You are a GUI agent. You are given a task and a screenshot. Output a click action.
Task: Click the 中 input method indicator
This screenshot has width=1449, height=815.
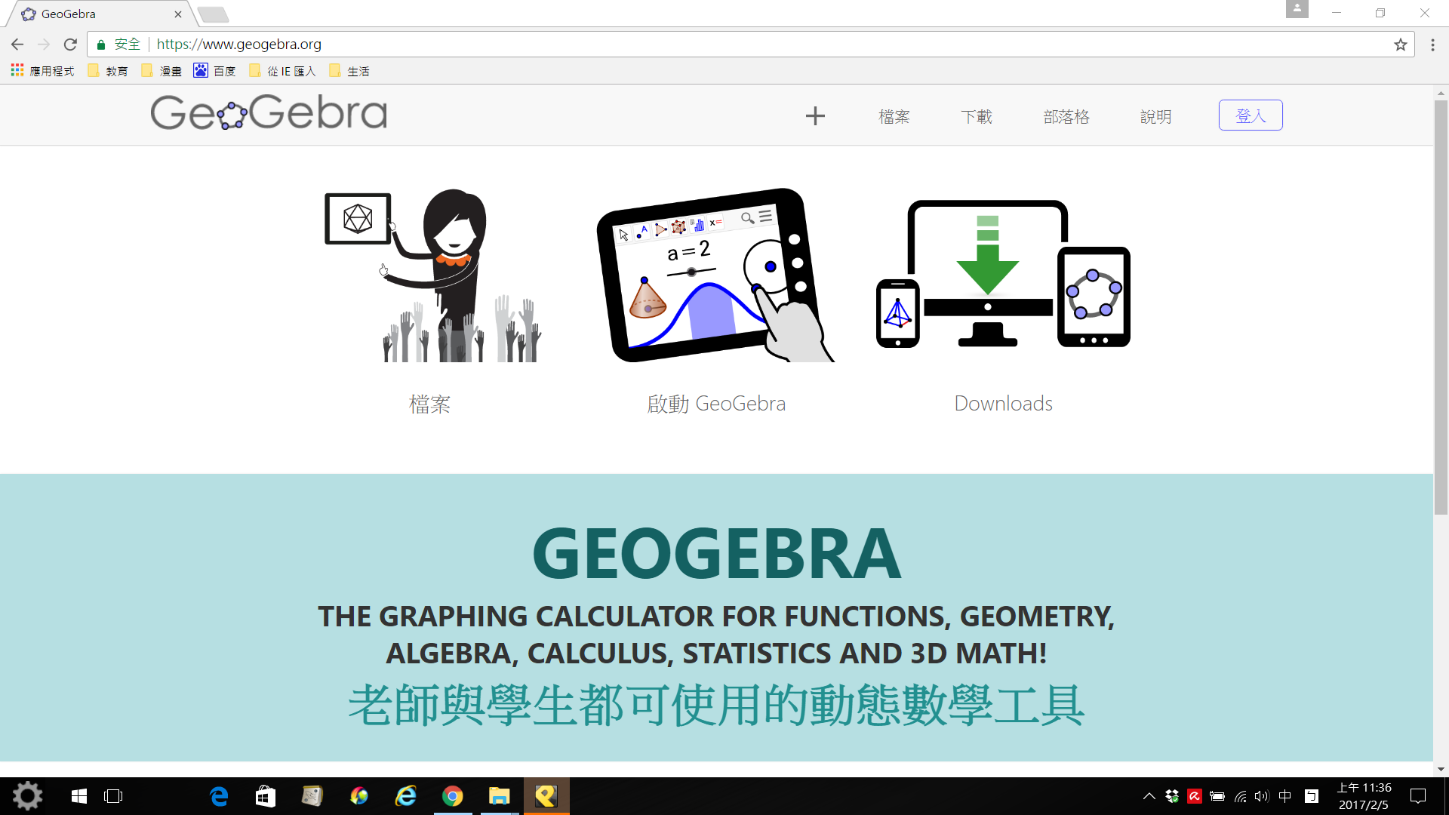(x=1285, y=796)
